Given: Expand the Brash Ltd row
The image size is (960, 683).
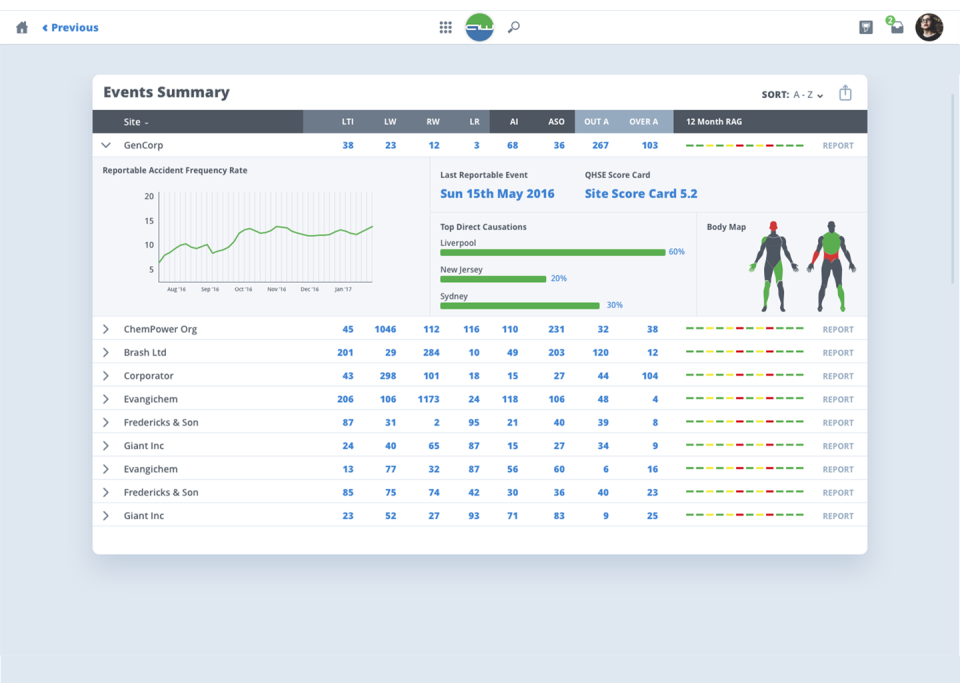Looking at the screenshot, I should click(x=106, y=353).
